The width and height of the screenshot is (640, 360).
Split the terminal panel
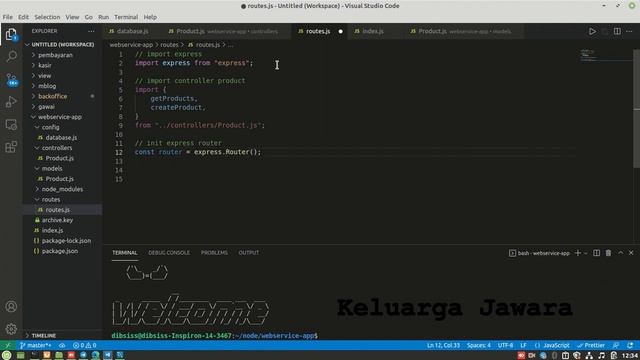tap(596, 253)
